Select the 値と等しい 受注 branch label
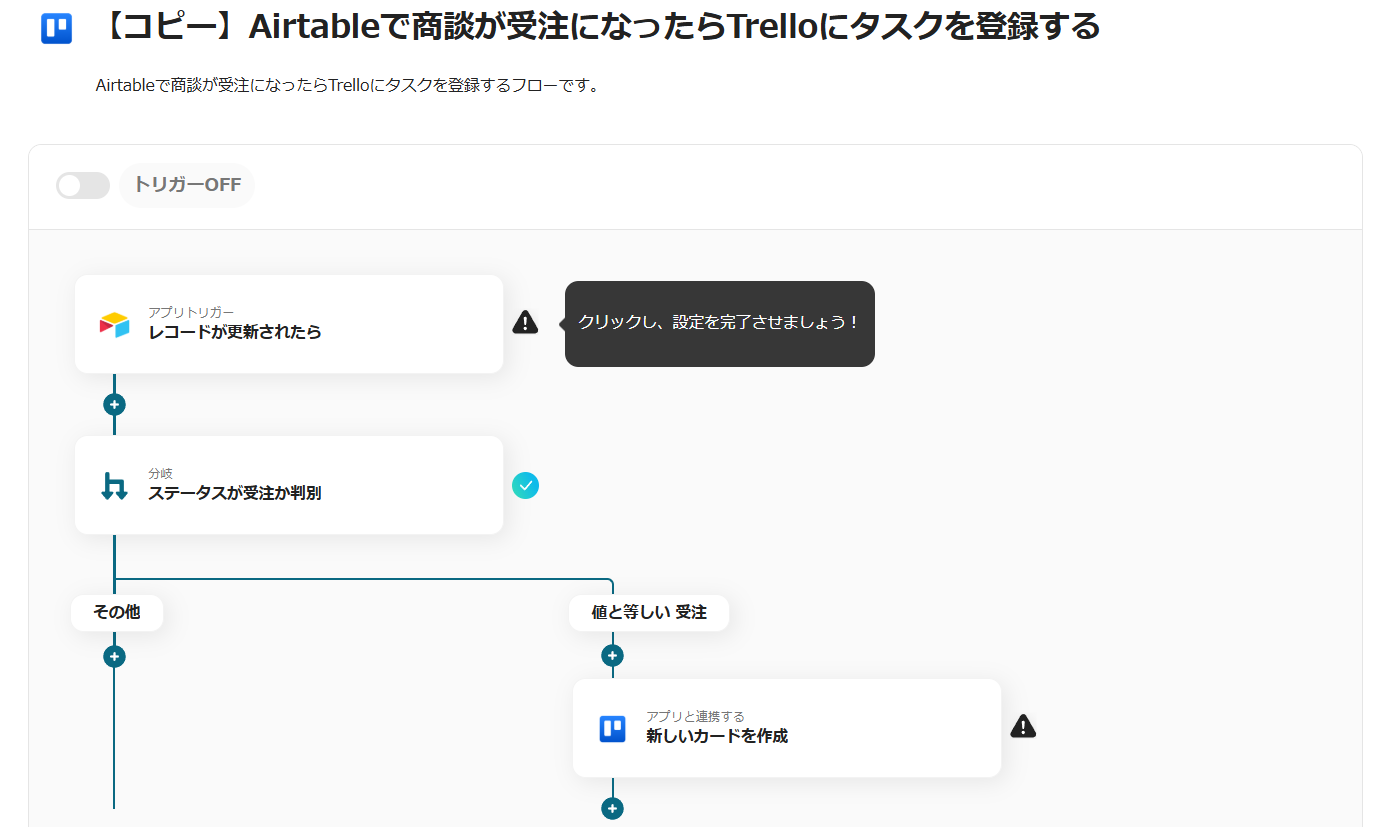 tap(648, 612)
